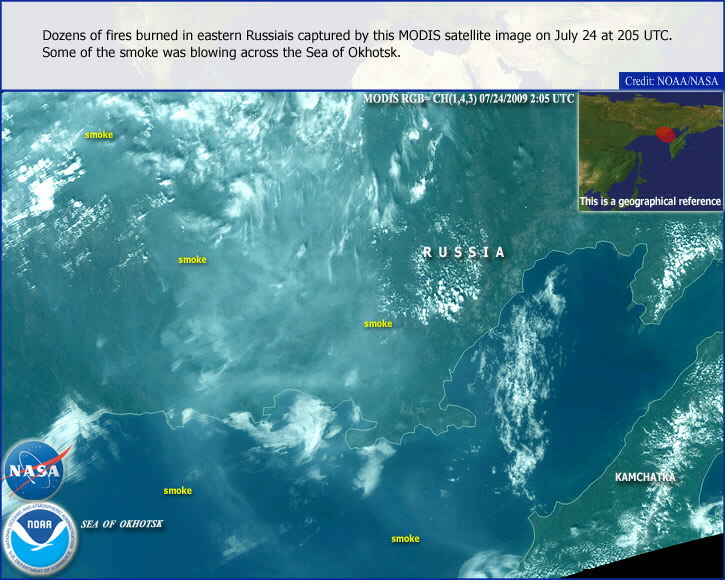Screen dimensions: 725x580
Task: Click the NOAA circular emblem
Action: [38, 535]
